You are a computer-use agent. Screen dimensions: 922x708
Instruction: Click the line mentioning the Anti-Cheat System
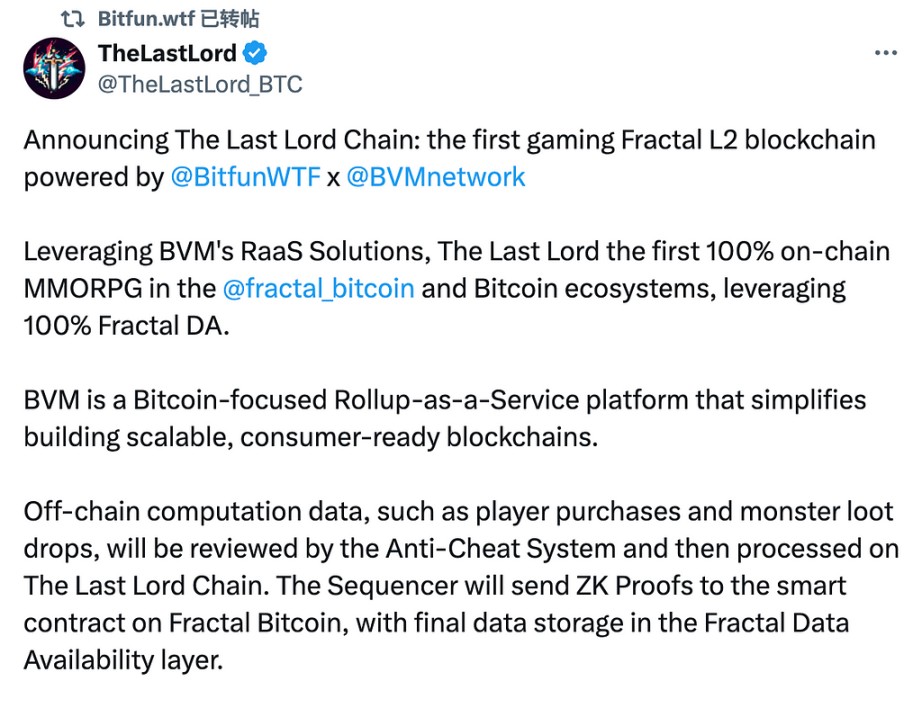[462, 549]
